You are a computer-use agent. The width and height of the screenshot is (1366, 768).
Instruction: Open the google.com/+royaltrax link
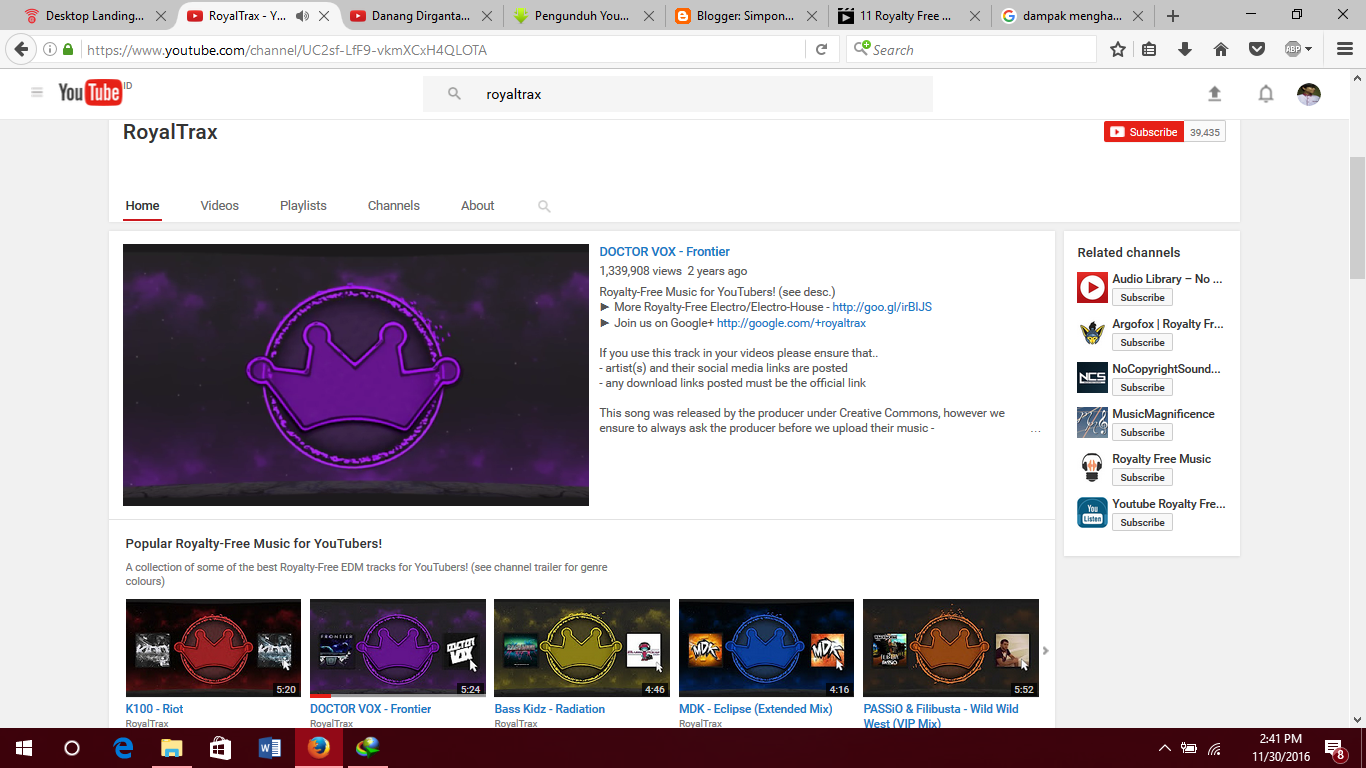pos(791,323)
